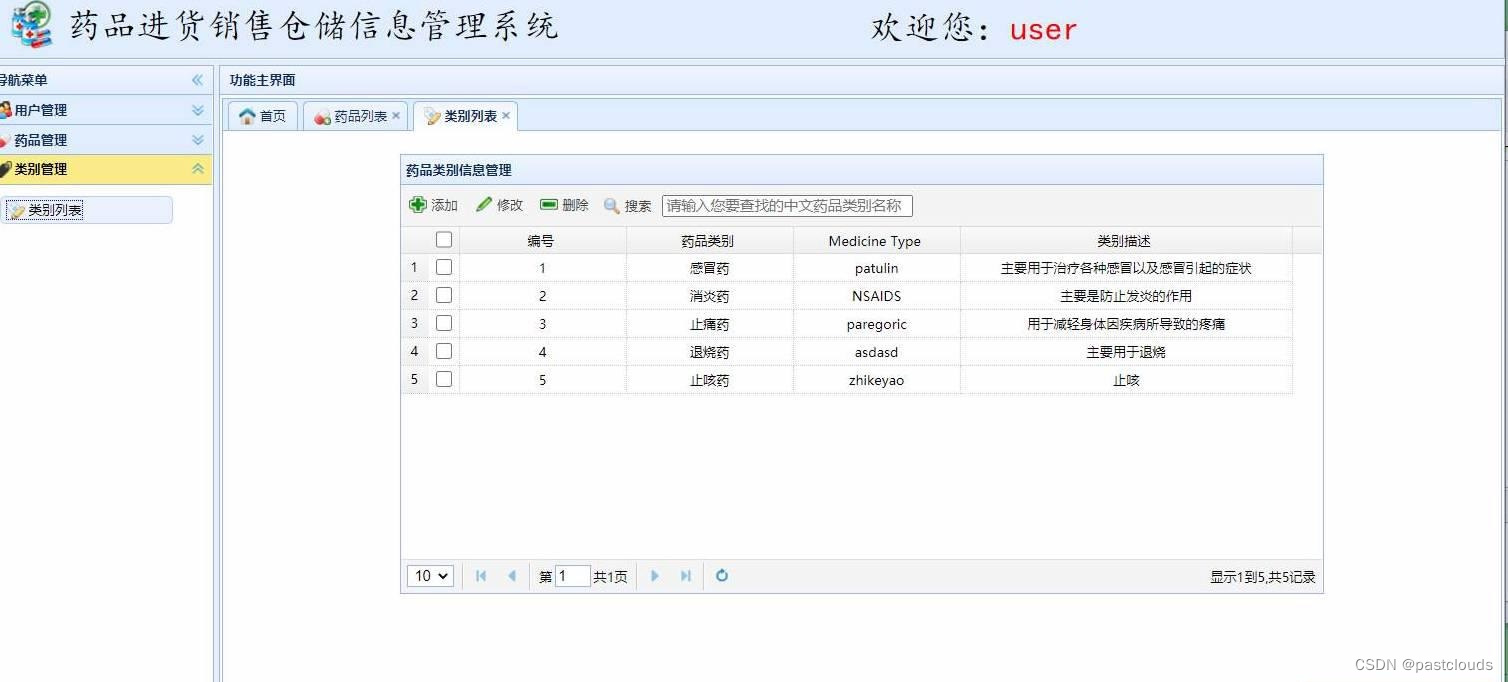This screenshot has height=682, width=1508.
Task: Select the cell 'patulin'
Action: coord(876,268)
